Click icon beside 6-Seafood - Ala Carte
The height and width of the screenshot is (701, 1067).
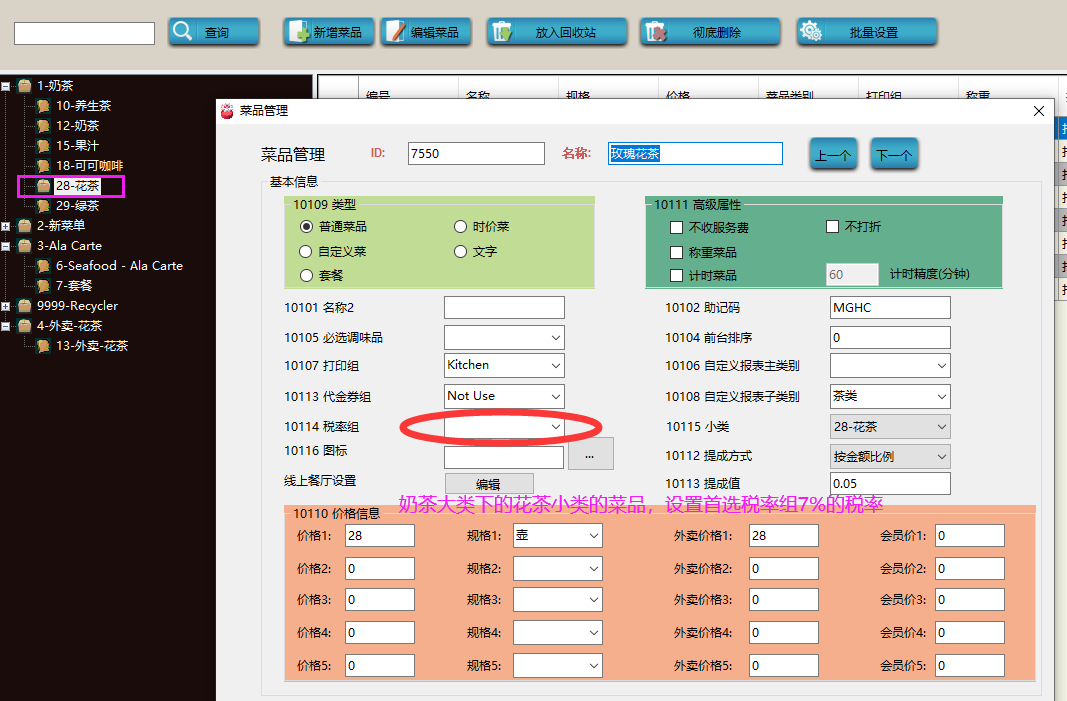point(44,266)
